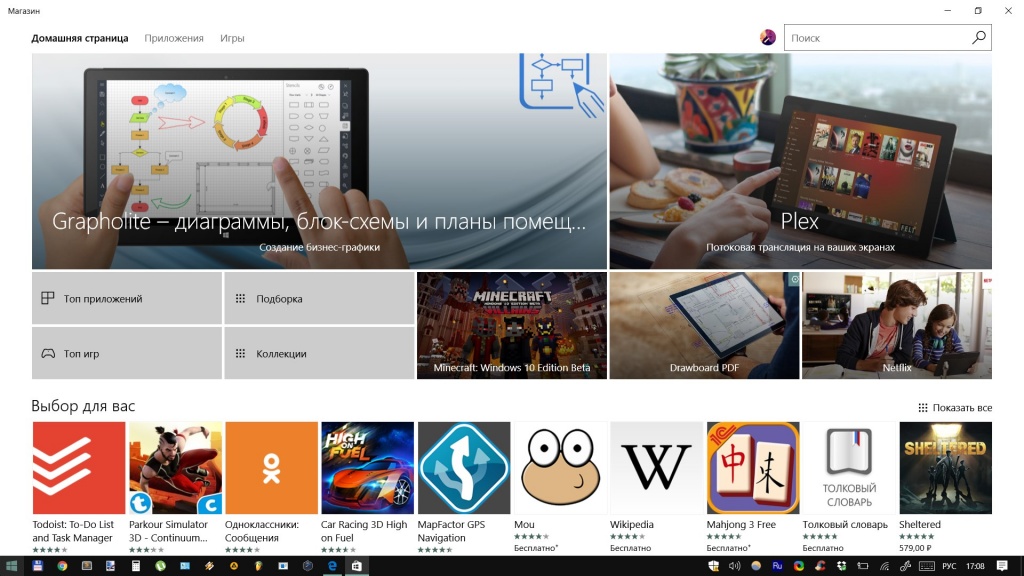The width and height of the screenshot is (1024, 576).
Task: Switch to the Приложения tab
Action: coord(174,38)
